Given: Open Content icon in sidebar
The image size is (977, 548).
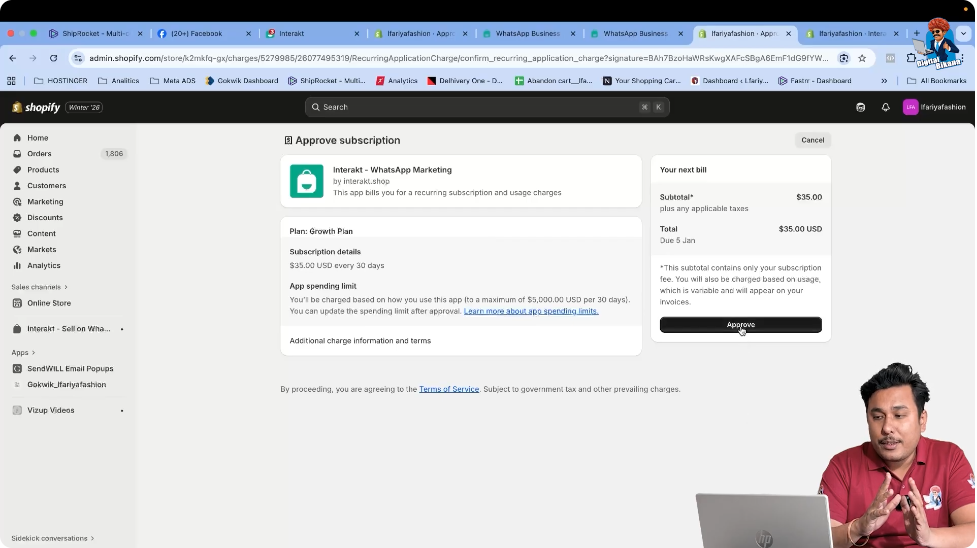Looking at the screenshot, I should pos(17,234).
